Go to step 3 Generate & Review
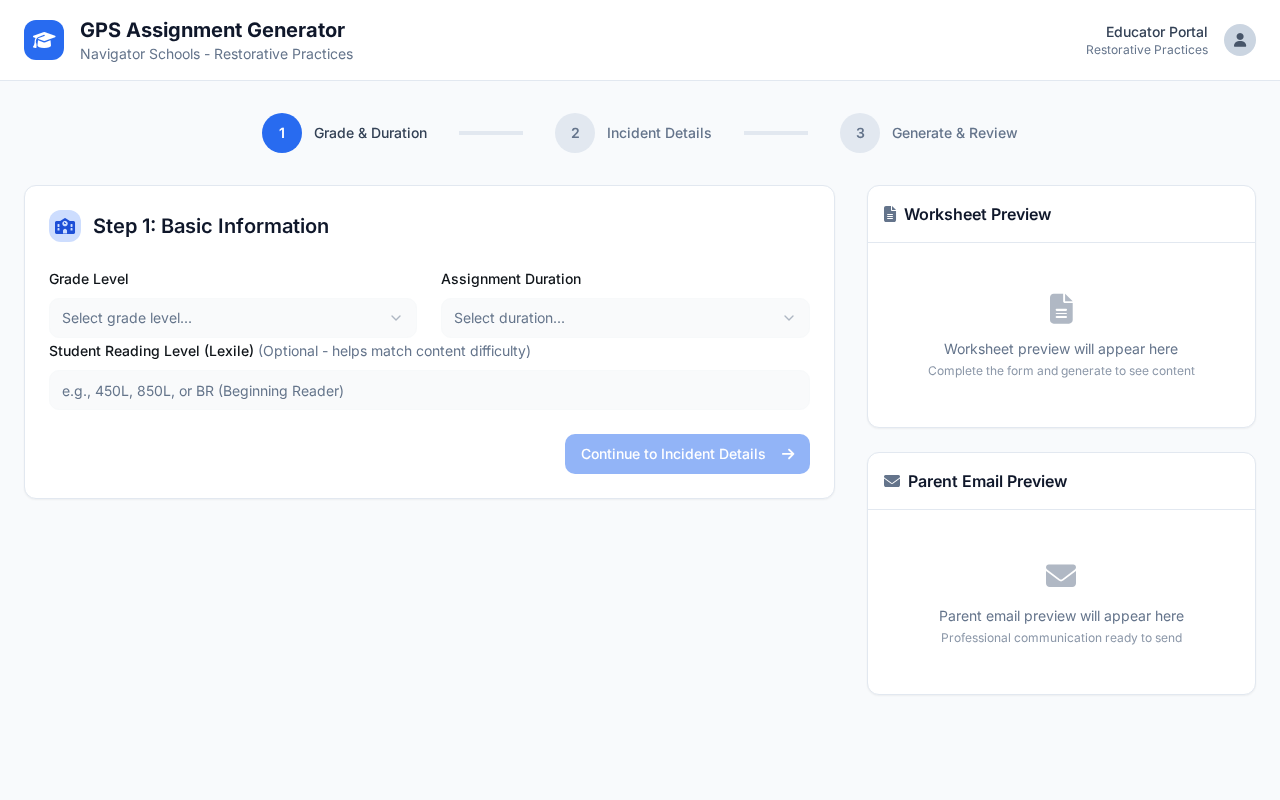The height and width of the screenshot is (800, 1280). click(x=954, y=133)
